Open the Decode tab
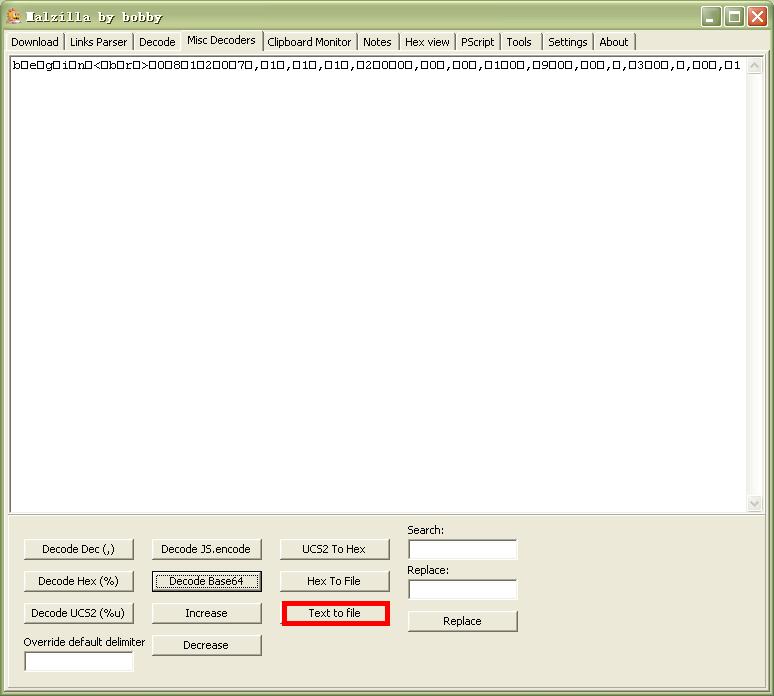Screen dimensions: 774x696 click(x=157, y=42)
